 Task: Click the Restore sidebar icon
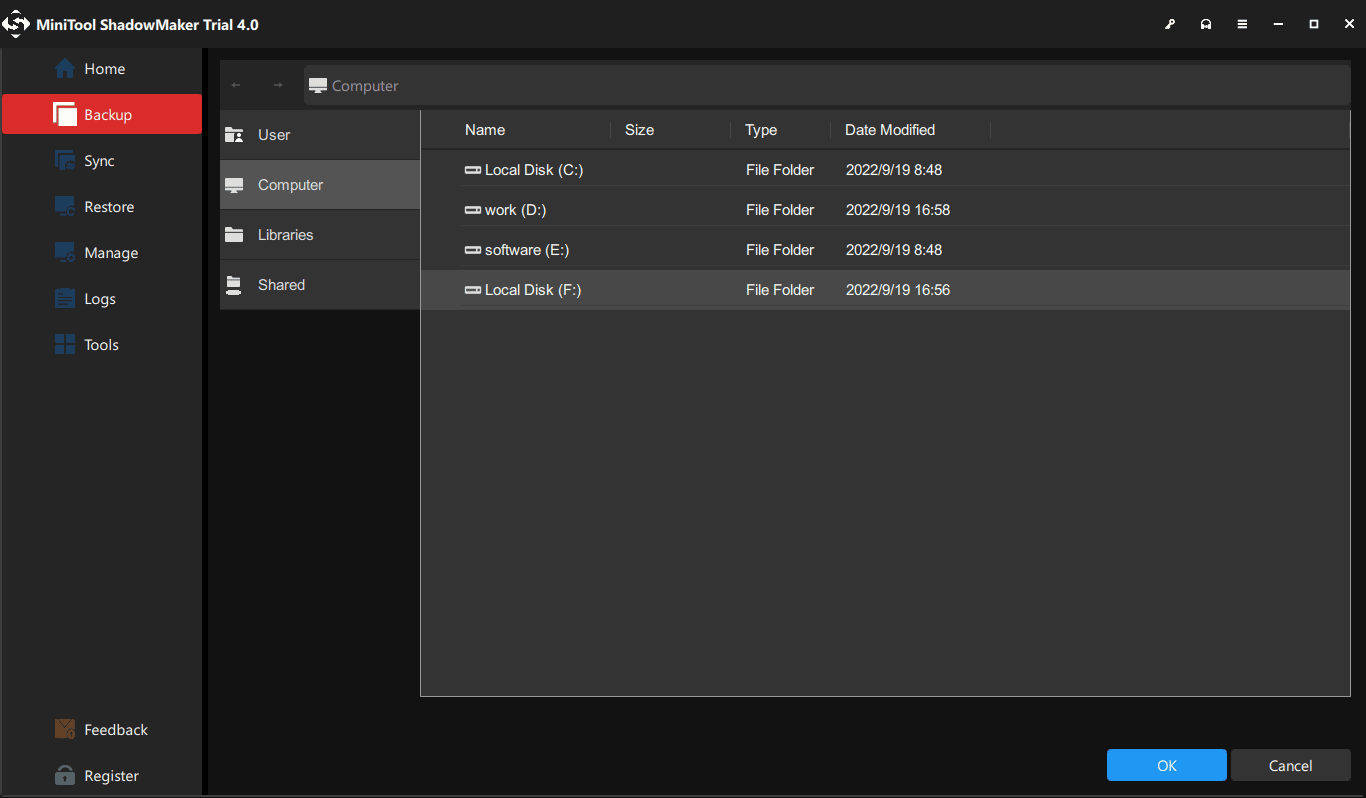click(65, 206)
